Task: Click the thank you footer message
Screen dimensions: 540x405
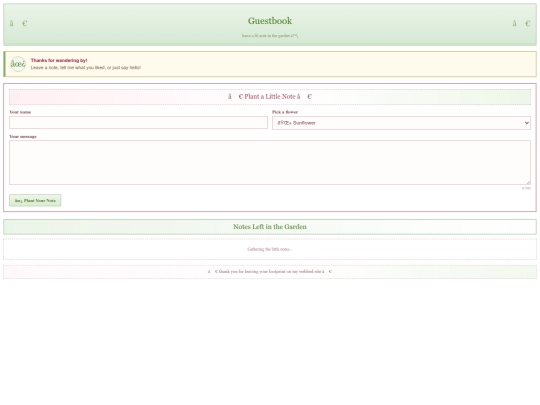Action: pos(270,271)
